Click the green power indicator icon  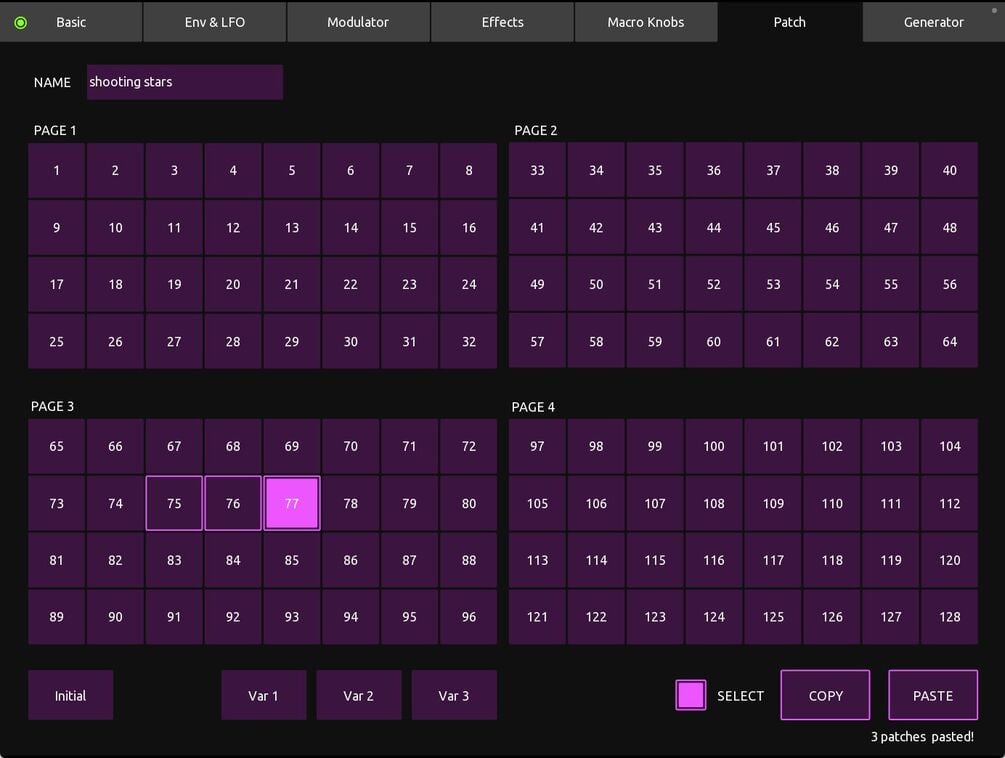pyautogui.click(x=21, y=22)
